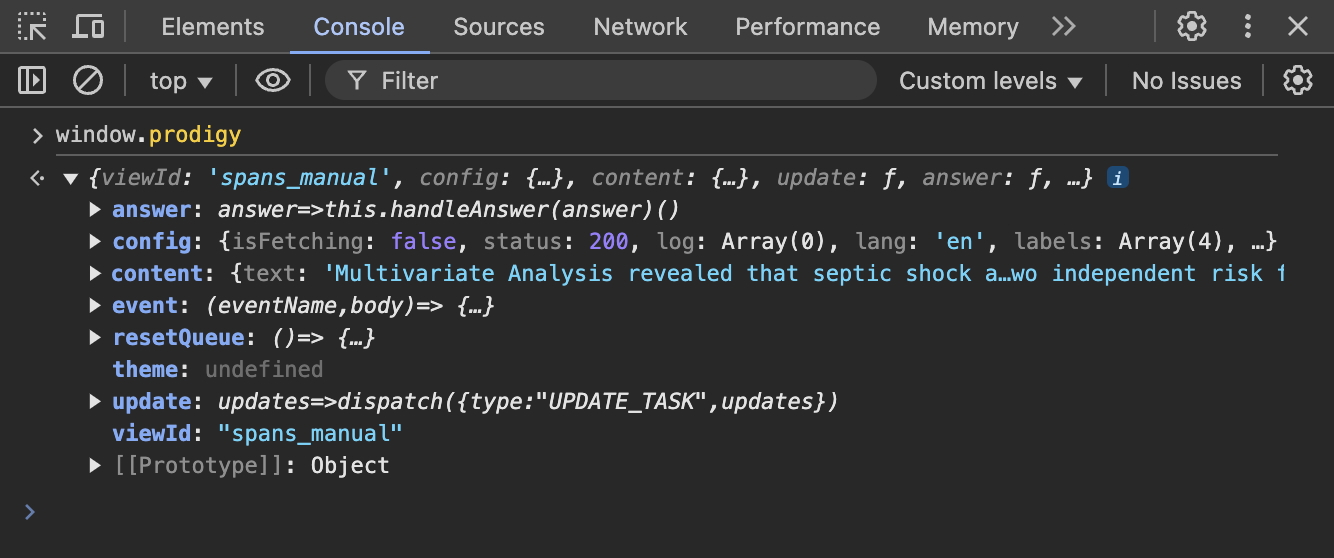Open the Performance tab
The height and width of the screenshot is (558, 1334).
(808, 27)
